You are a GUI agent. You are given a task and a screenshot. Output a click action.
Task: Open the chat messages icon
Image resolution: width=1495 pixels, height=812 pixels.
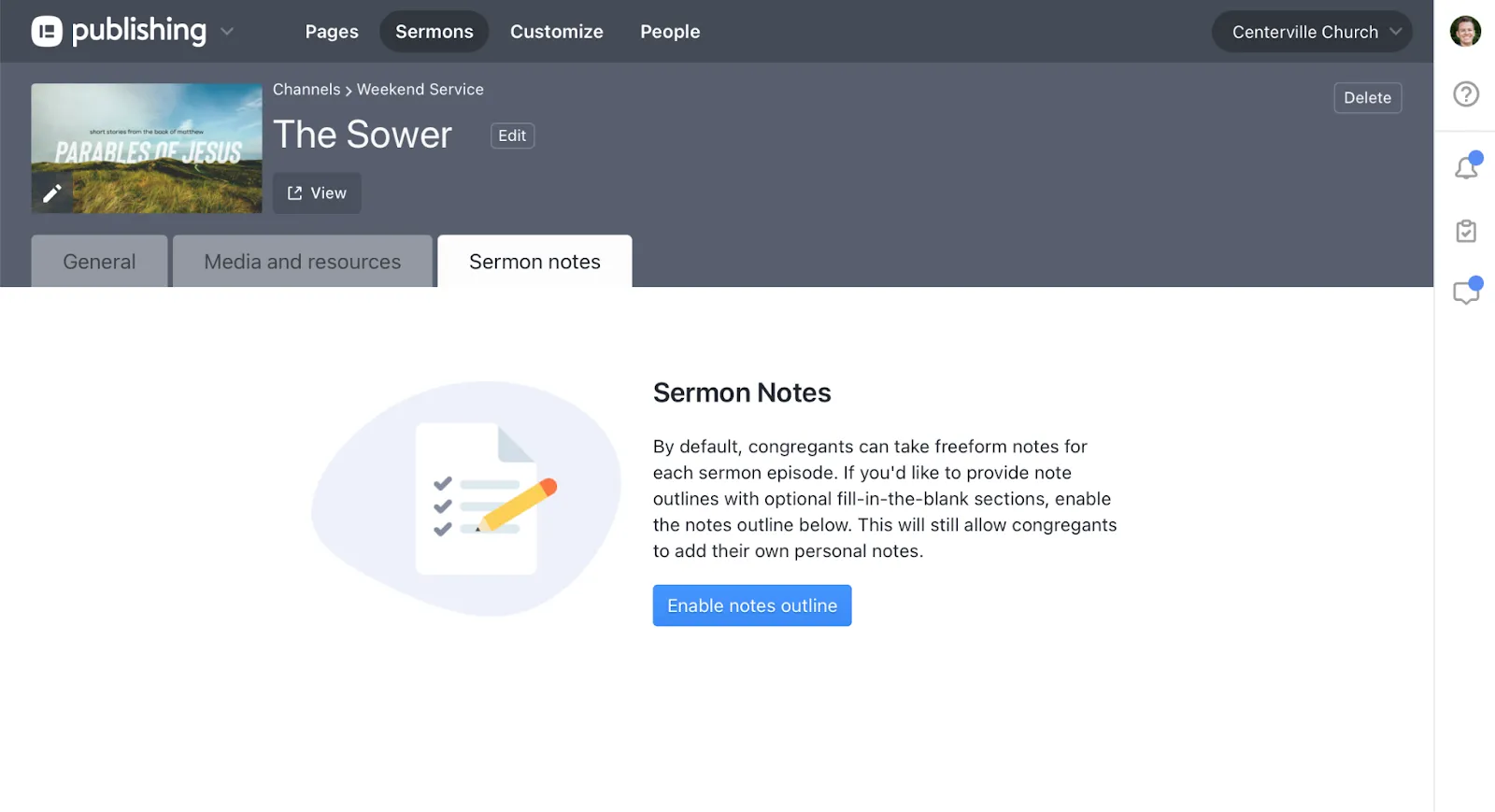[x=1466, y=292]
